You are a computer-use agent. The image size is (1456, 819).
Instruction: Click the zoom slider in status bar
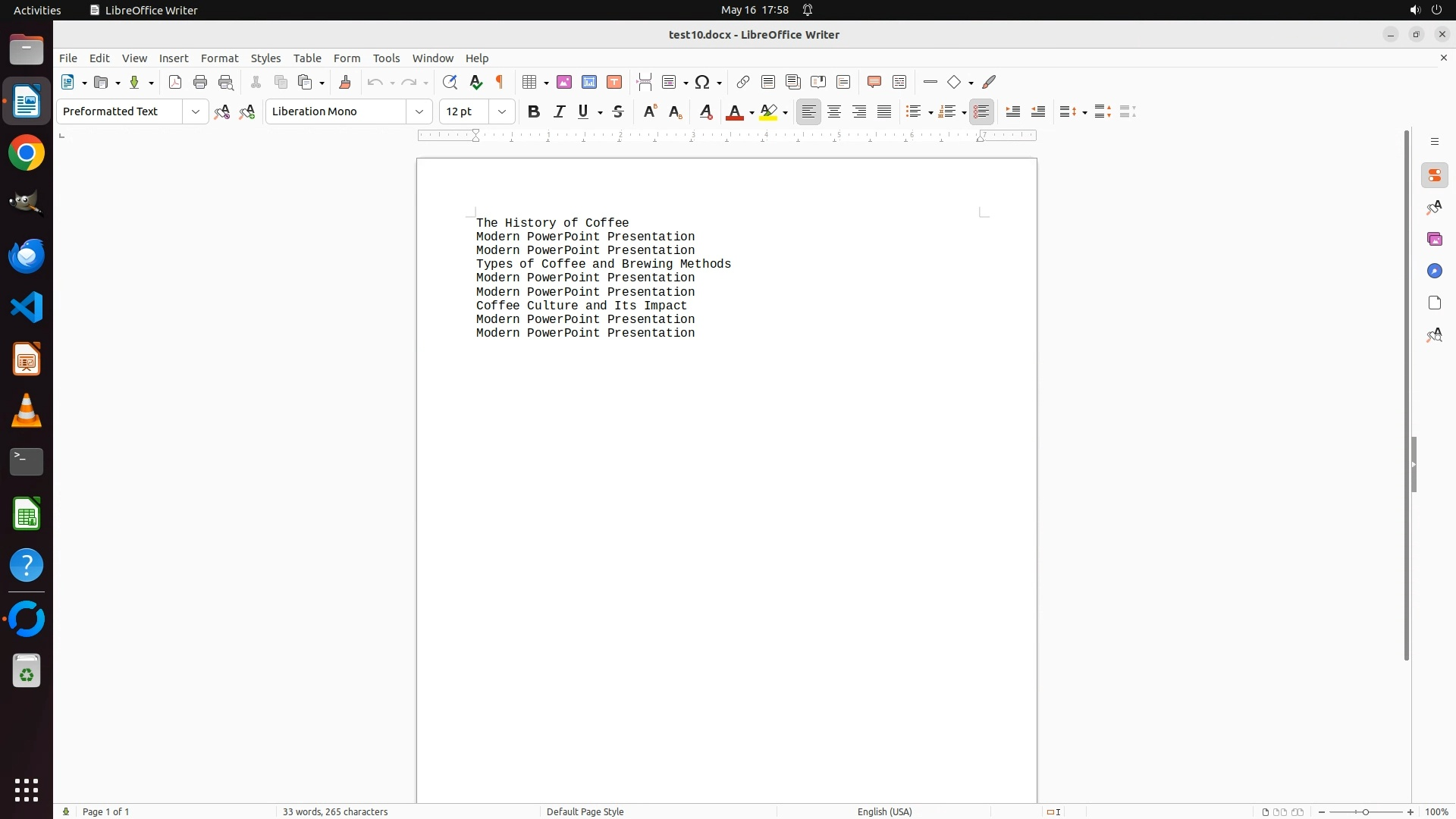tap(1366, 811)
